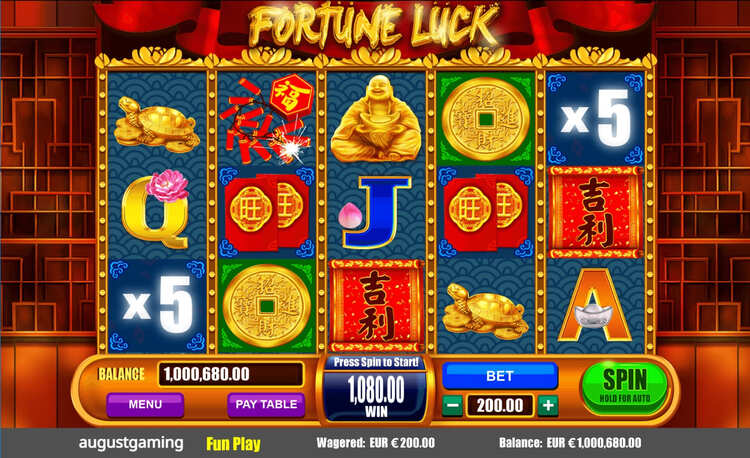Click the x5 multiplier on the fifth reel
Viewport: 750px width, 458px height.
coord(596,118)
